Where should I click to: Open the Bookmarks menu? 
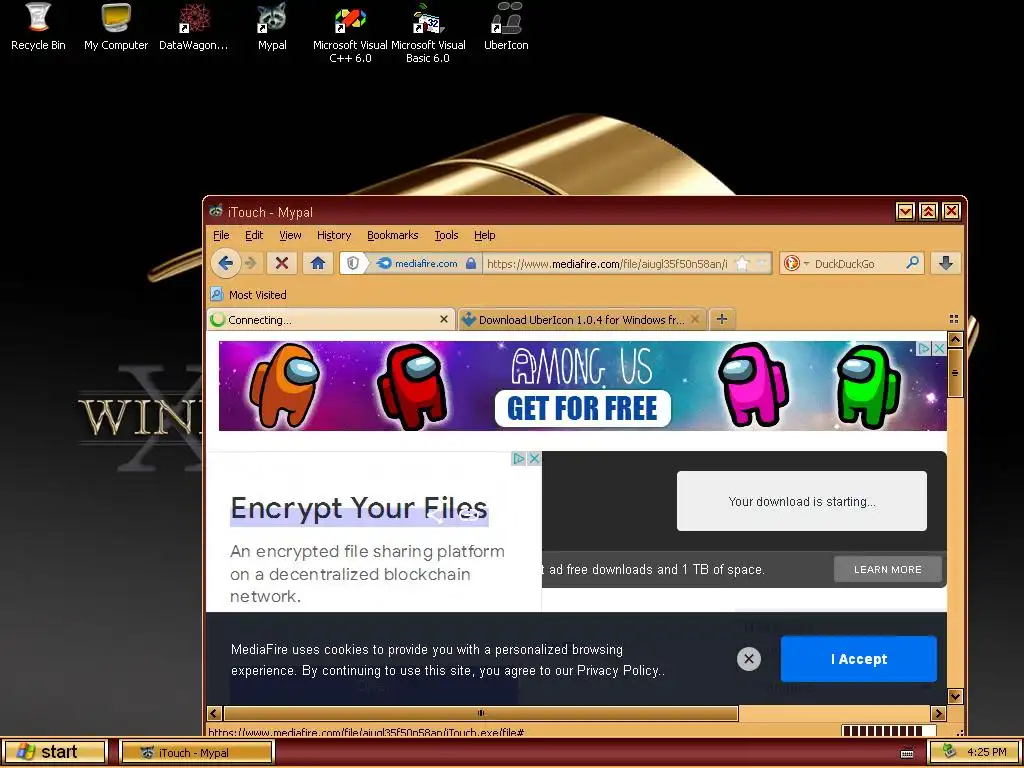coord(392,235)
